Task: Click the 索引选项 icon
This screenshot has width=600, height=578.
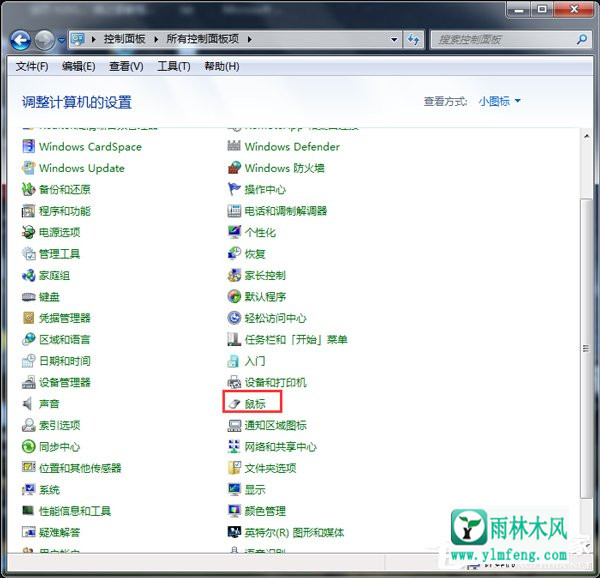Action: [x=28, y=425]
